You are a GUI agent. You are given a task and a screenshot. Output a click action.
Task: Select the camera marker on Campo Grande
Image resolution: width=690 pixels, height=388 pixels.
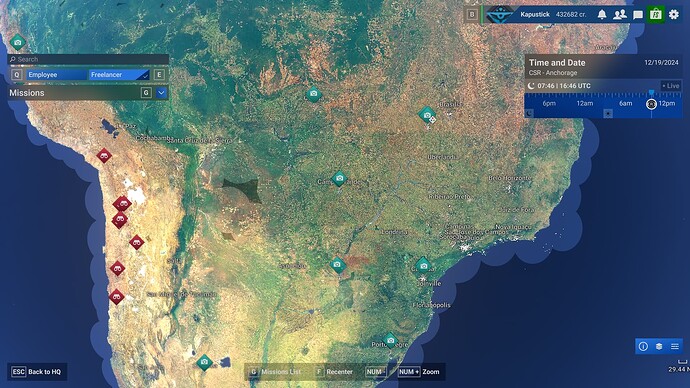point(339,179)
